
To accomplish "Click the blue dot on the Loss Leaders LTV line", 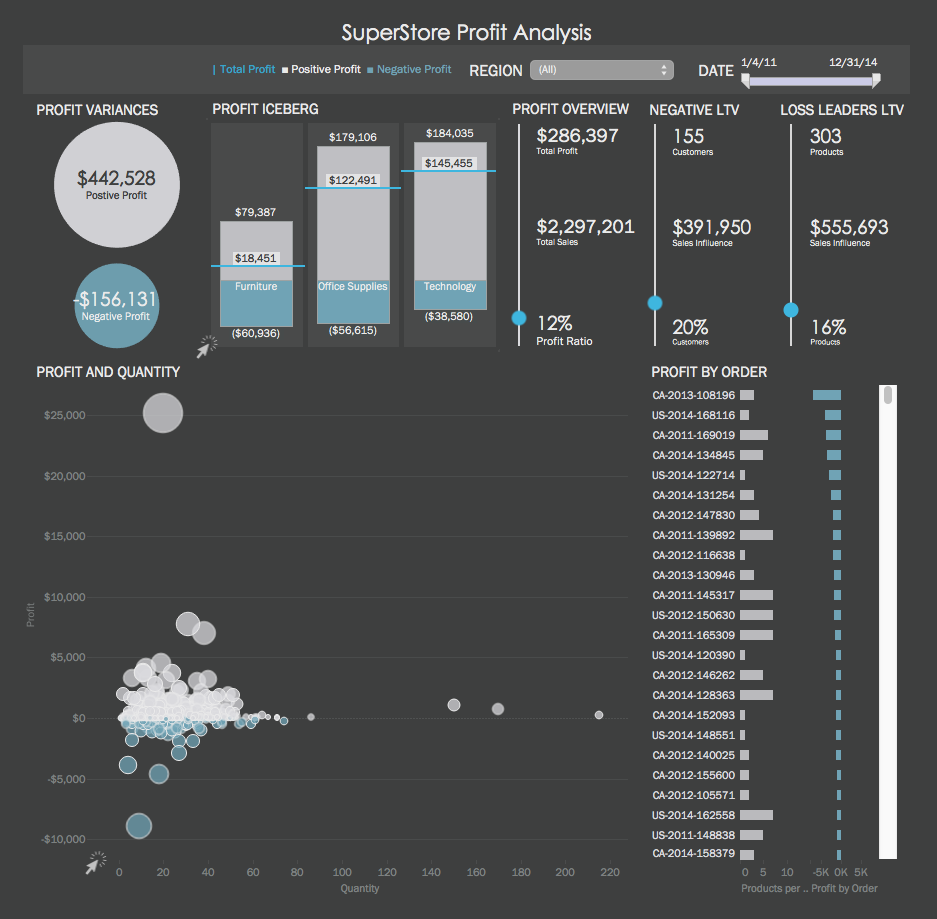I will (x=791, y=310).
